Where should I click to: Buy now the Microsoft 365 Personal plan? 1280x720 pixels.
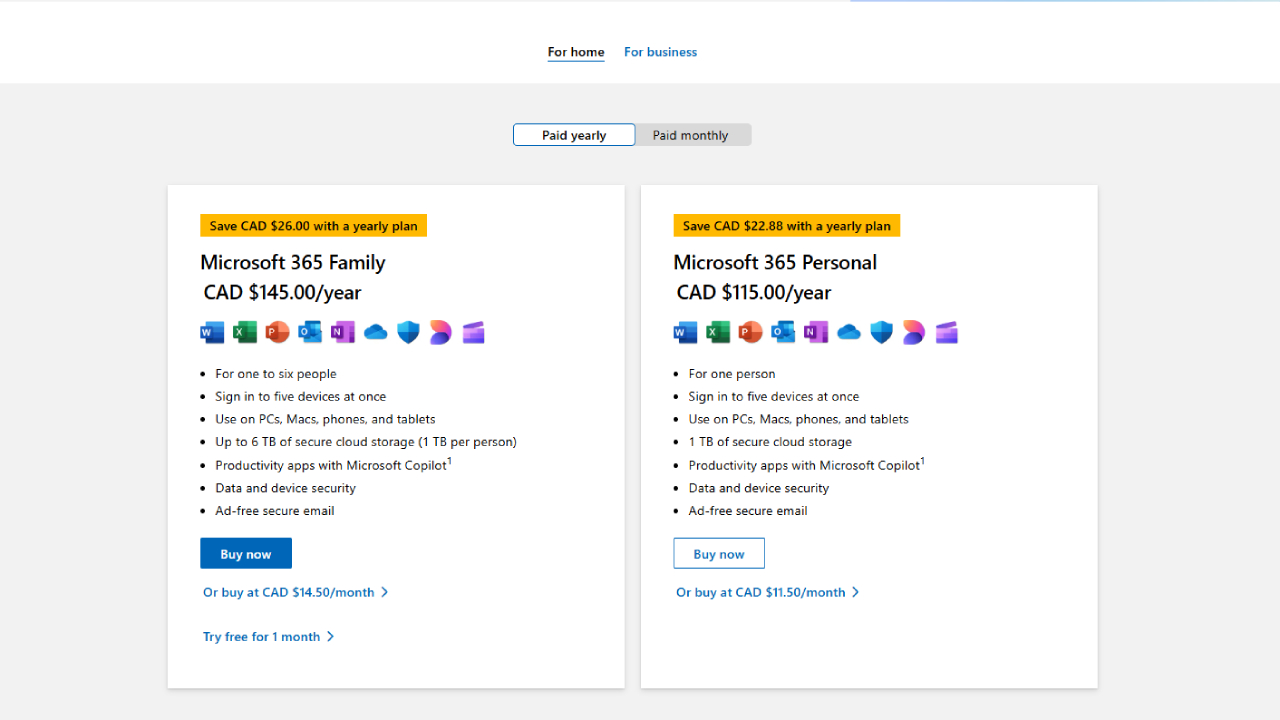point(719,554)
